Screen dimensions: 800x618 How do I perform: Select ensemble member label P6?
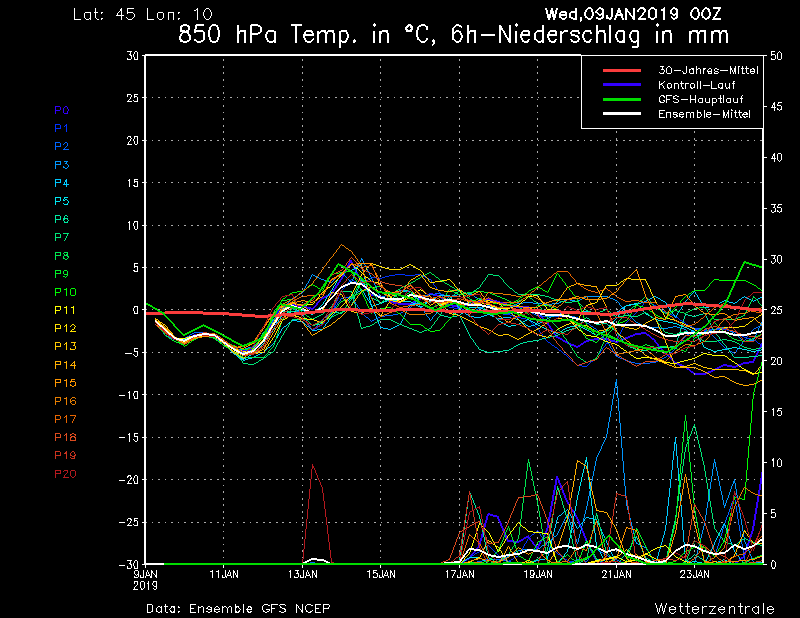click(x=62, y=219)
